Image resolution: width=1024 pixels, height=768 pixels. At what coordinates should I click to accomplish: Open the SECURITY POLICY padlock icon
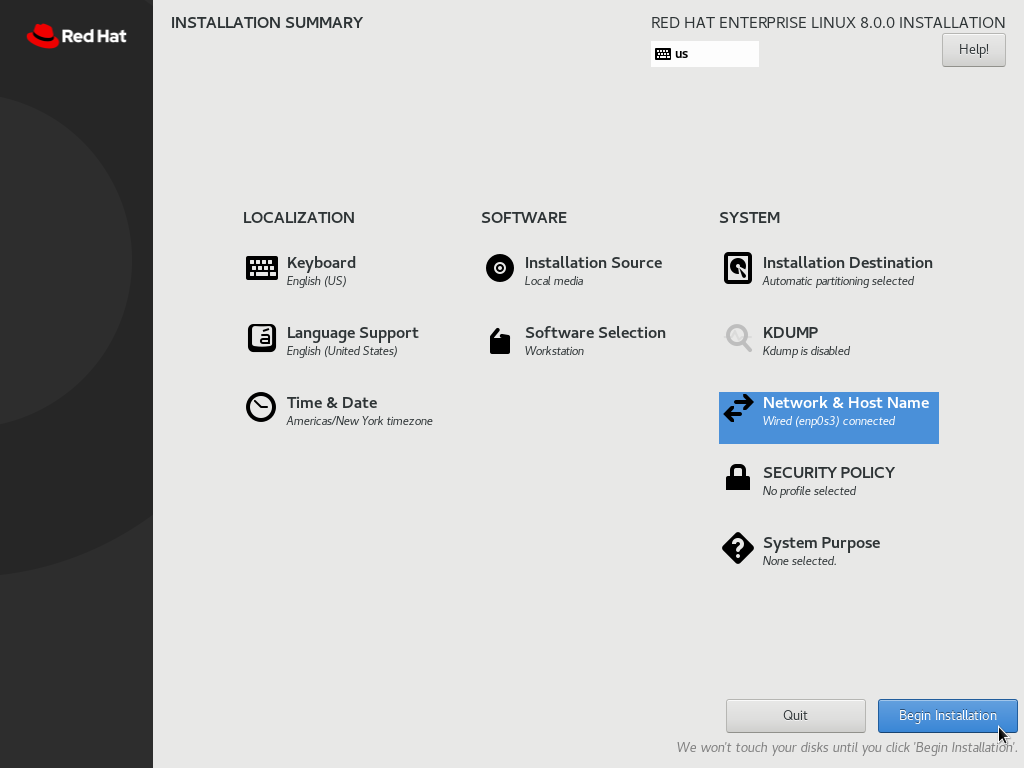(x=738, y=478)
